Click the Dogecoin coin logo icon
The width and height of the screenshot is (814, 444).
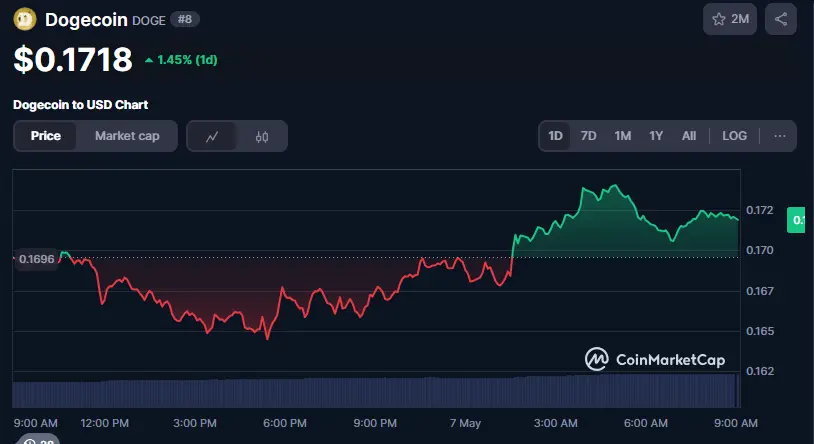(x=24, y=20)
